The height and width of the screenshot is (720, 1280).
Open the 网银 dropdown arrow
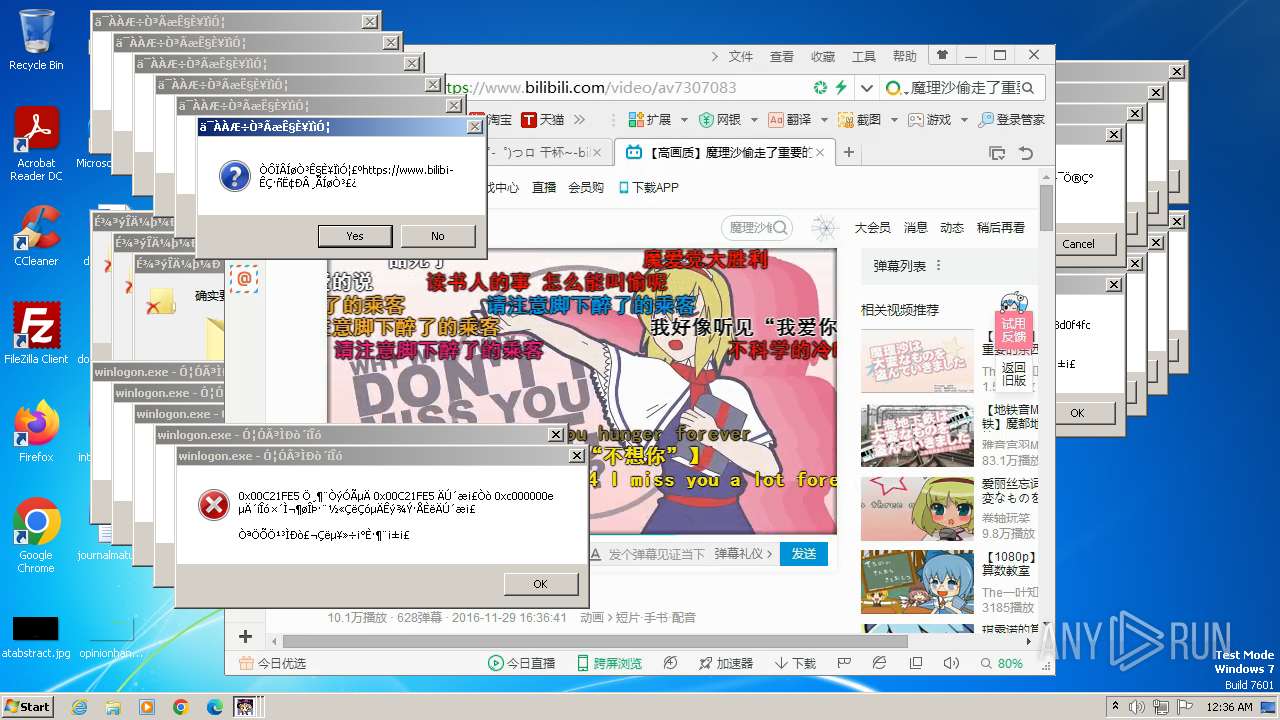[x=755, y=120]
